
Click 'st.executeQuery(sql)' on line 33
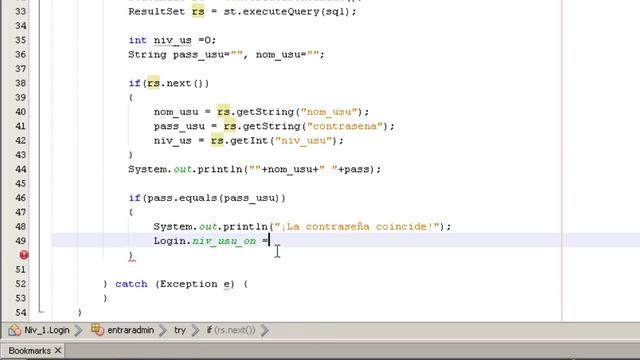tap(287, 11)
